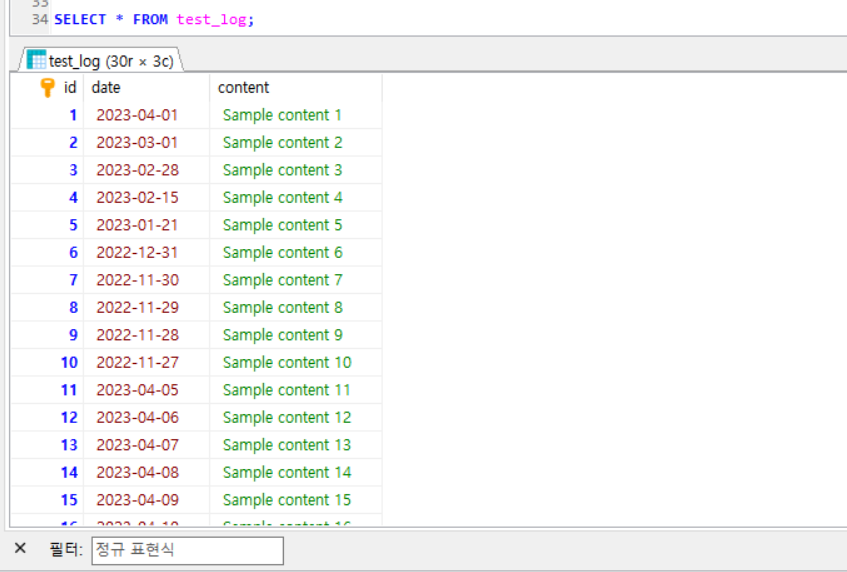Image resolution: width=847 pixels, height=572 pixels.
Task: Select date cell 2022-11-30
Action: pyautogui.click(x=146, y=280)
